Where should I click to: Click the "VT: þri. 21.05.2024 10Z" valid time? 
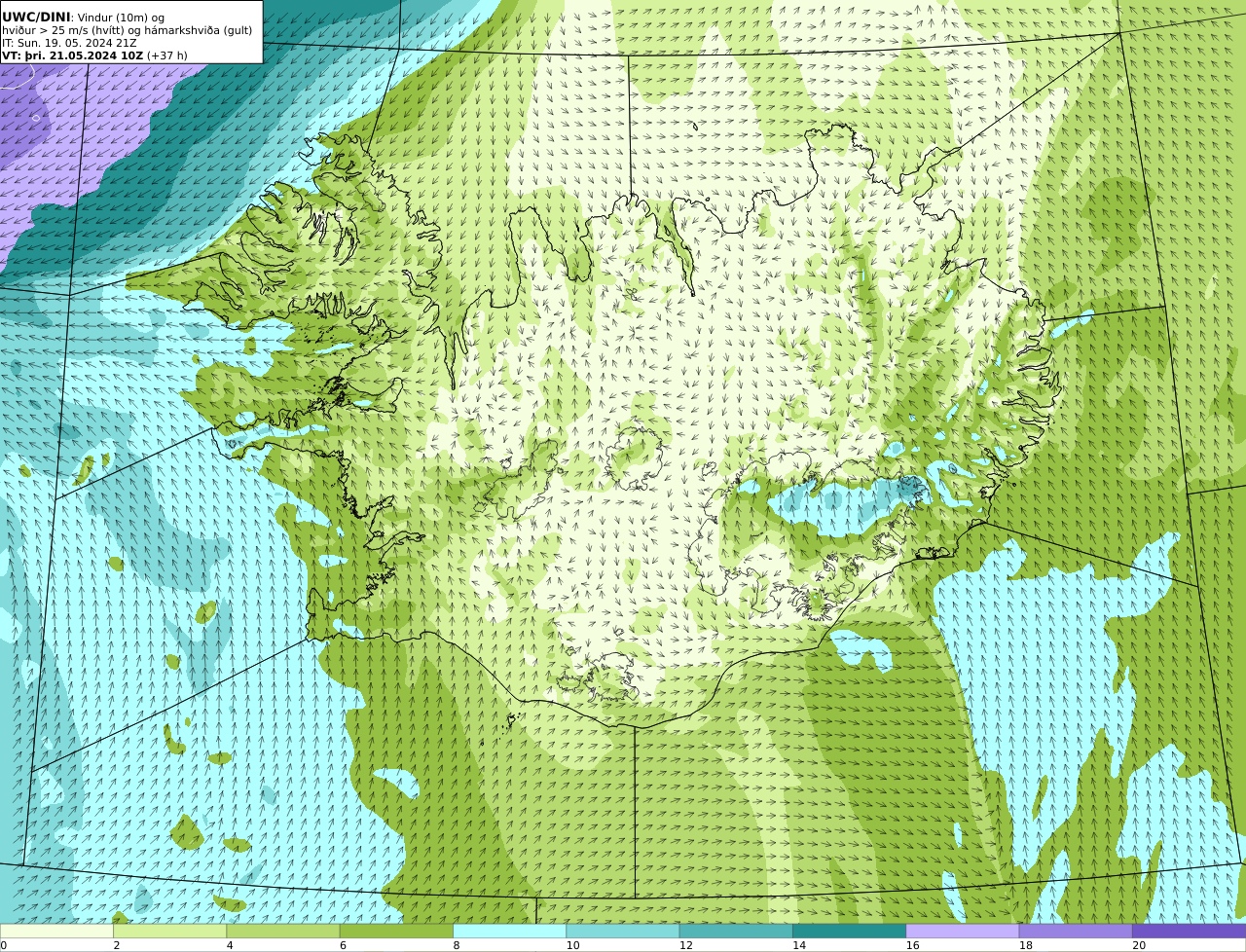(73, 55)
